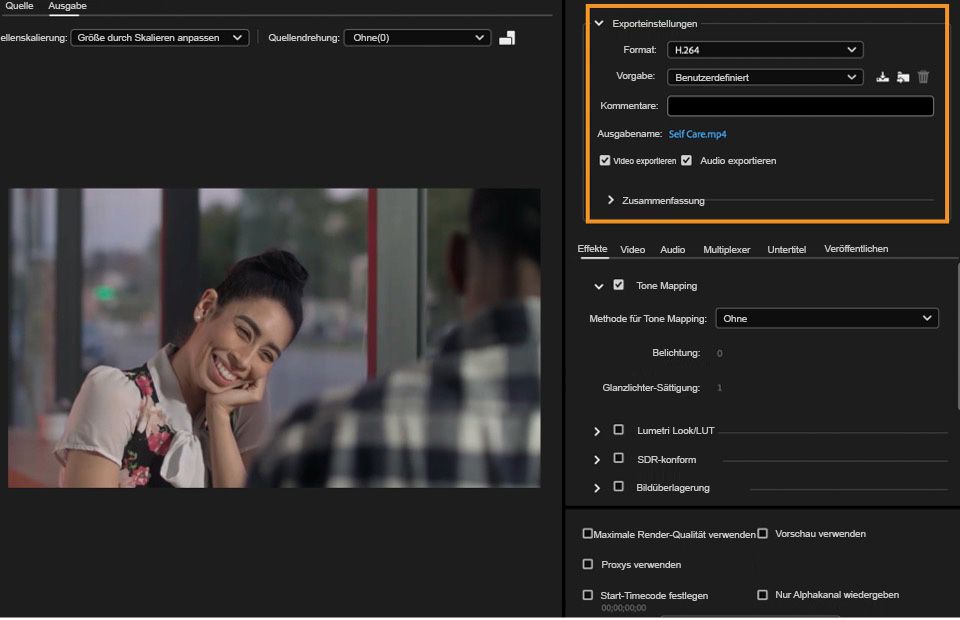
Task: Disable the Tone Mapping checkbox
Action: coord(619,285)
